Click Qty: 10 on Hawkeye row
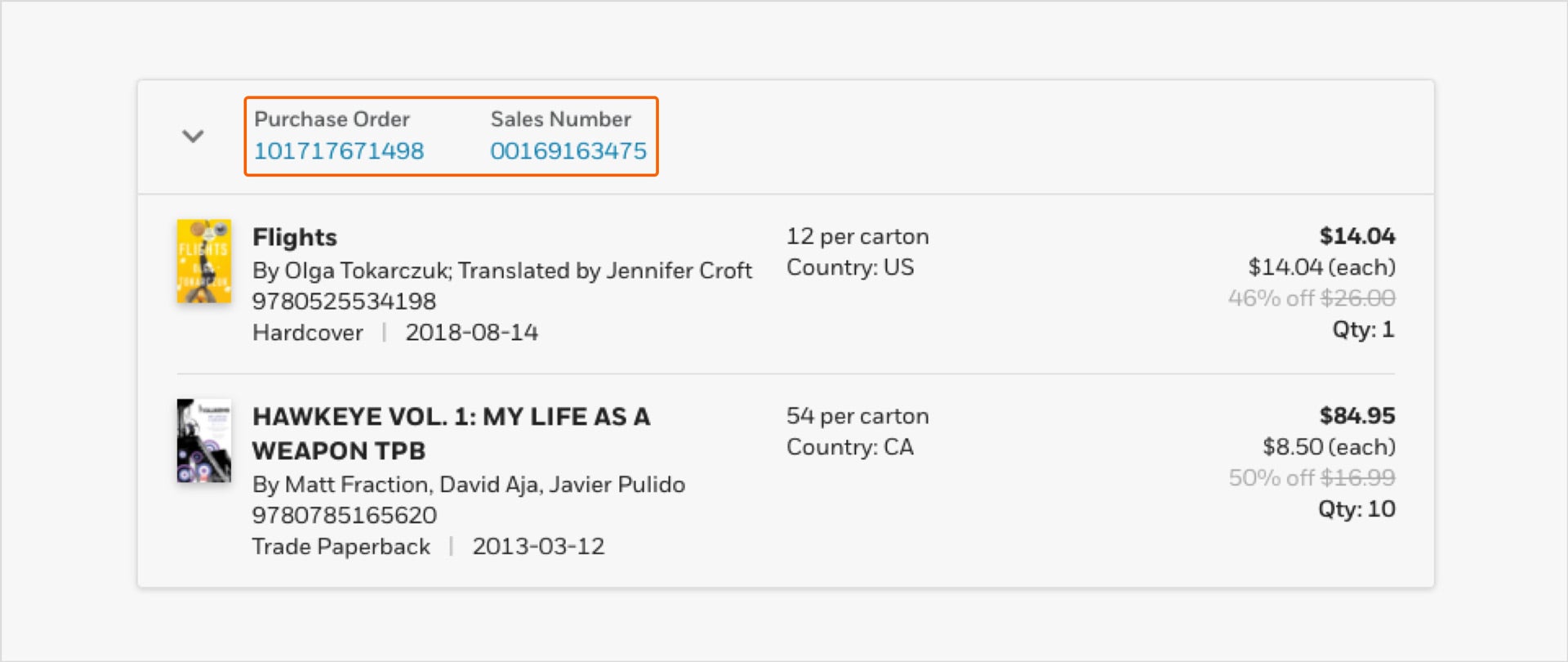1568x662 pixels. pos(1356,509)
